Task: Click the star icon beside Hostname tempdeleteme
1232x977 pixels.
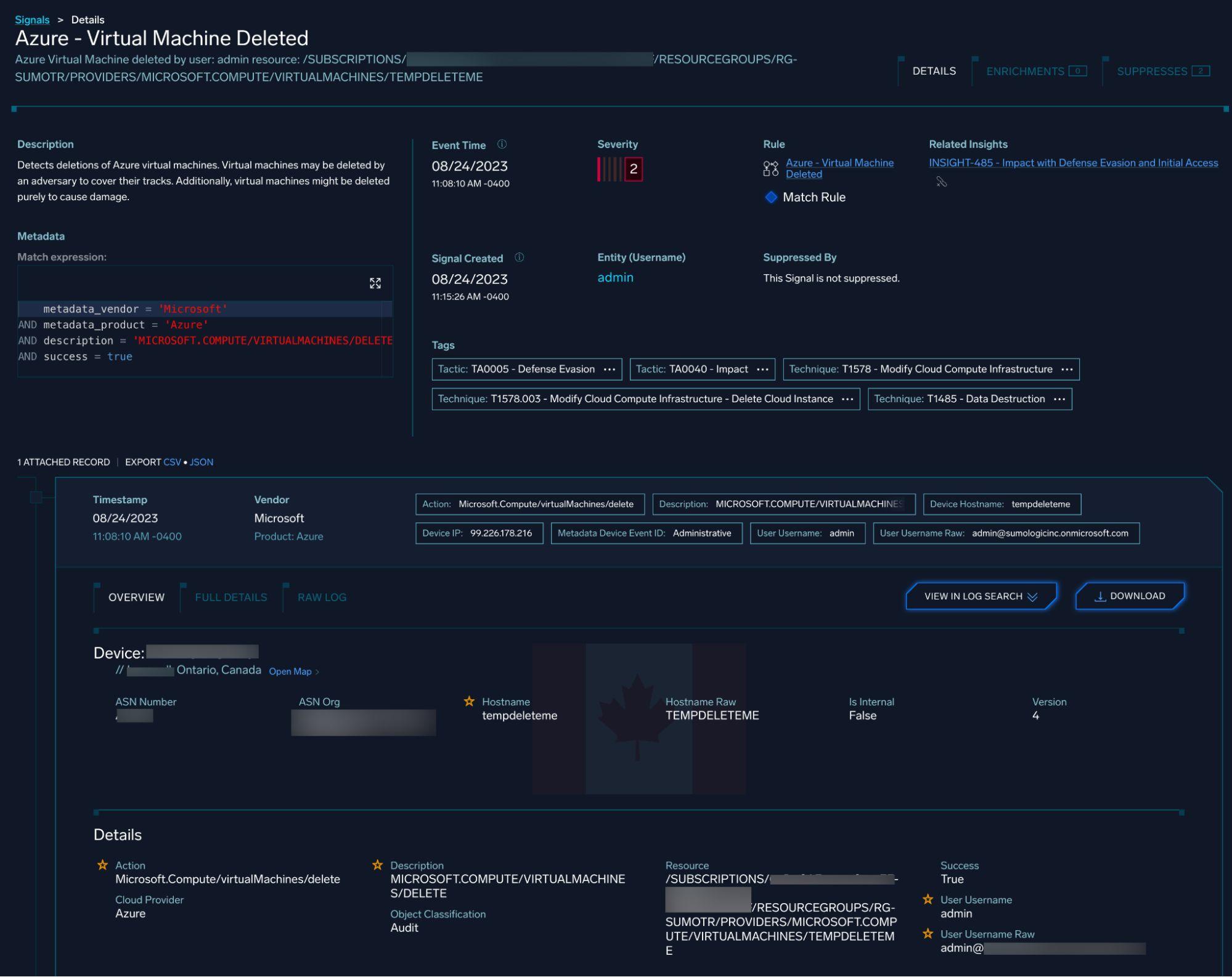Action: (x=470, y=700)
